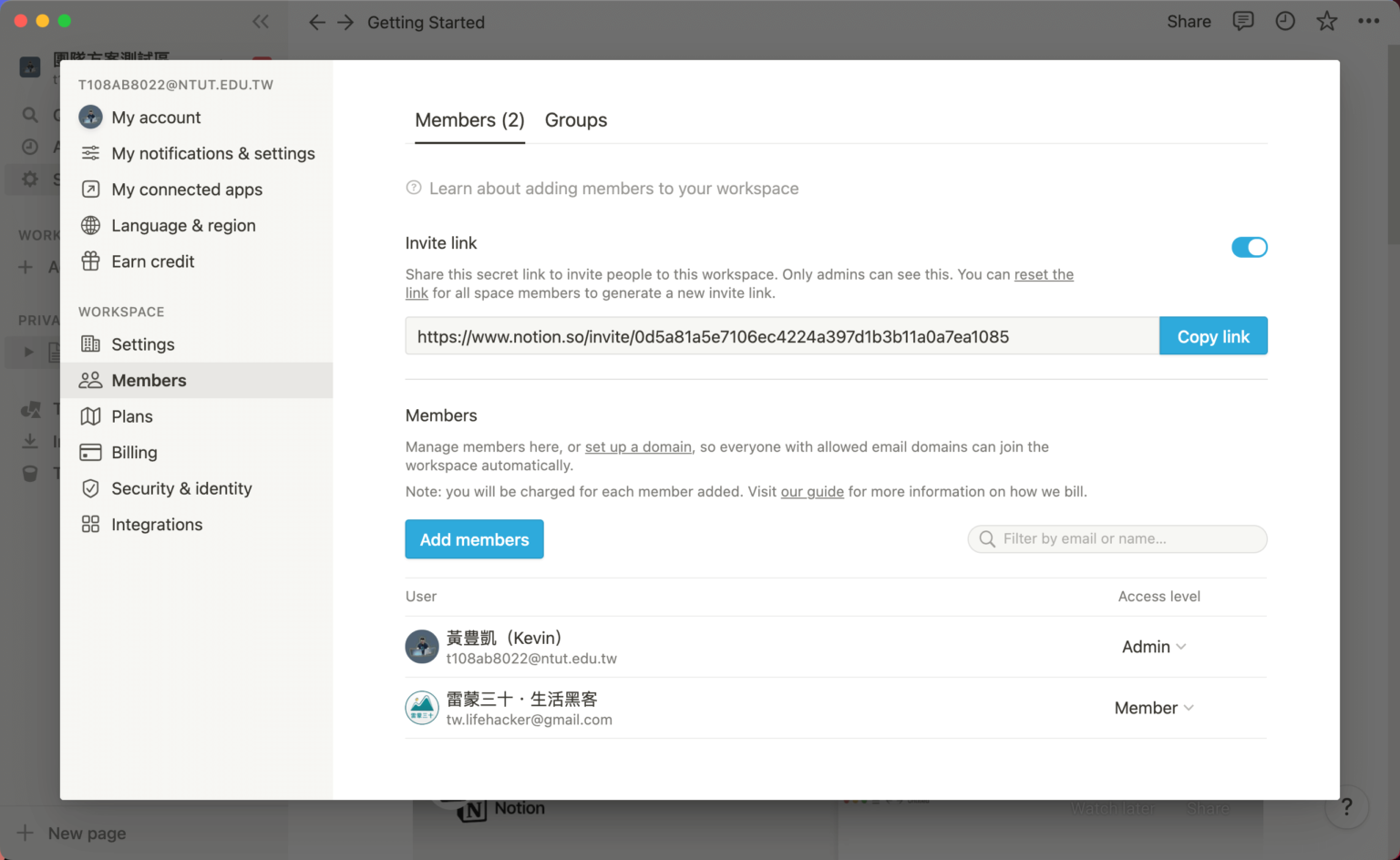Viewport: 1400px width, 860px height.
Task: Open My account settings via avatar icon
Action: point(89,117)
